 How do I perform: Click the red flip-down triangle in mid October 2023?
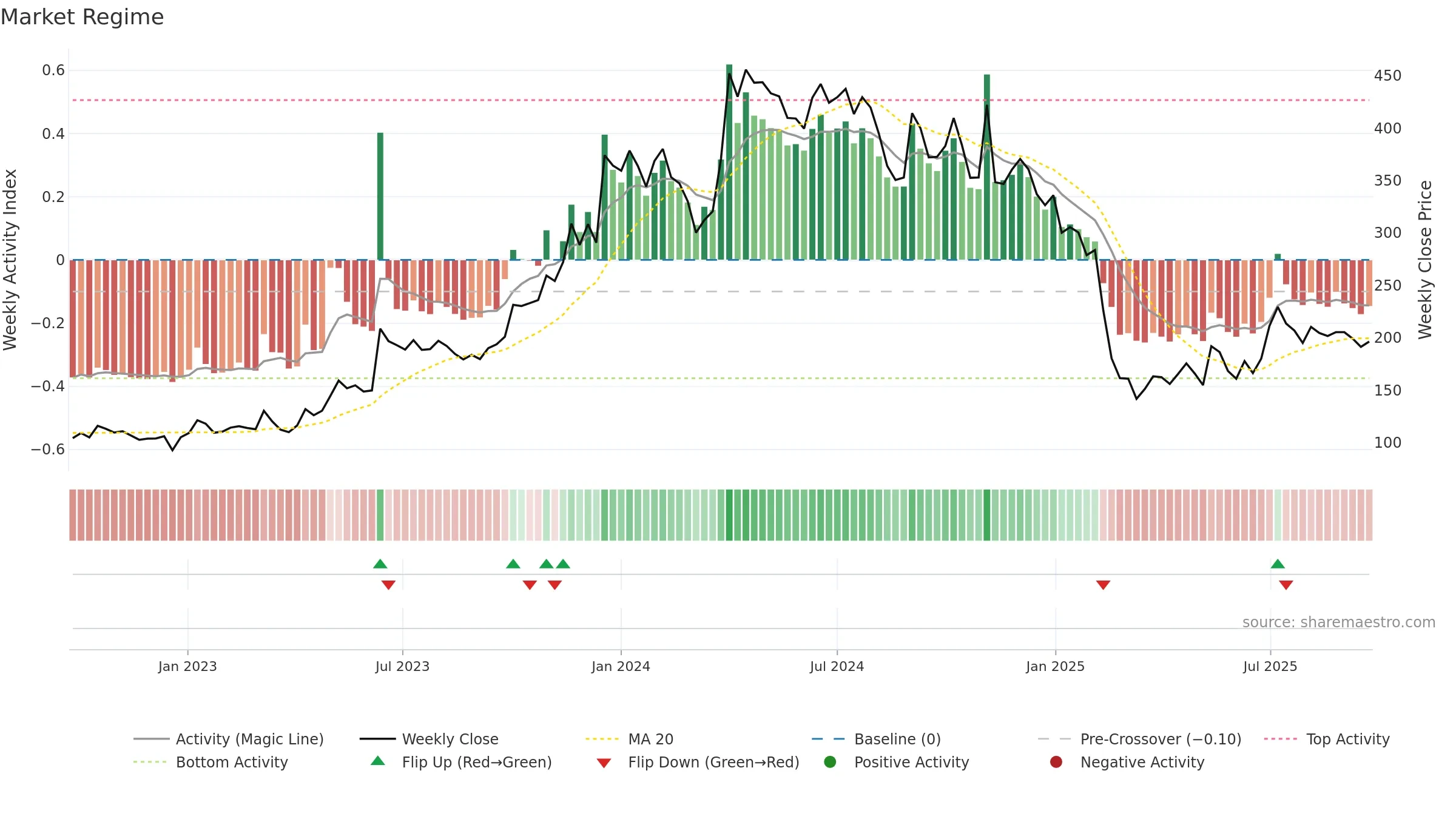pyautogui.click(x=530, y=585)
